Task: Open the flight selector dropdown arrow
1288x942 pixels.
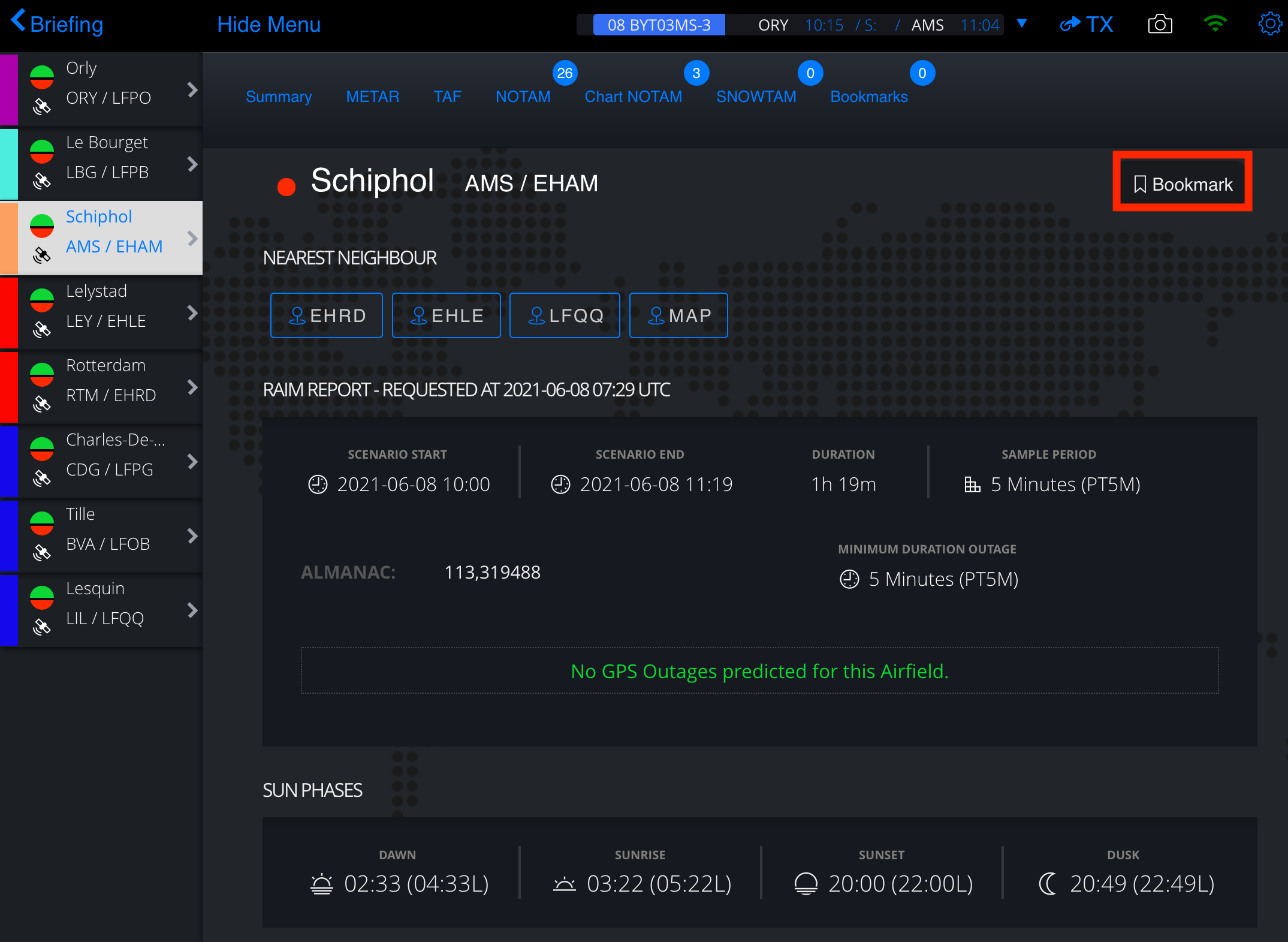Action: coord(1022,24)
